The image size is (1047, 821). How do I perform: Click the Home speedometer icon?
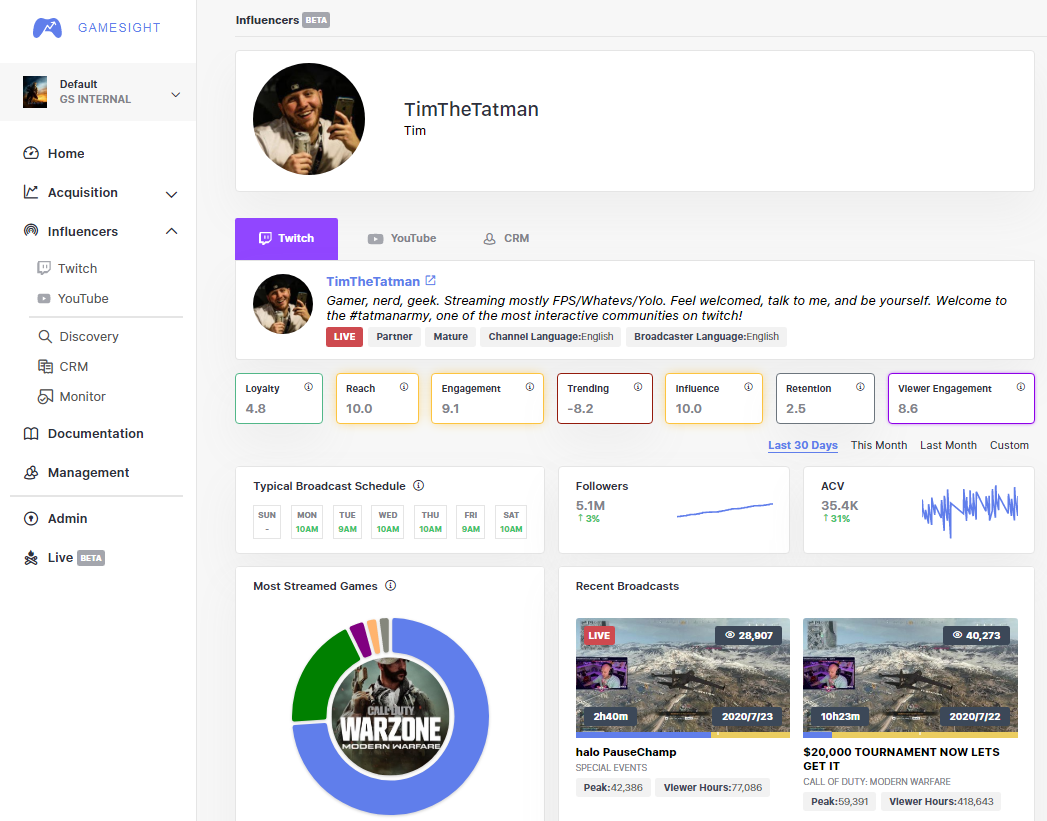click(31, 153)
